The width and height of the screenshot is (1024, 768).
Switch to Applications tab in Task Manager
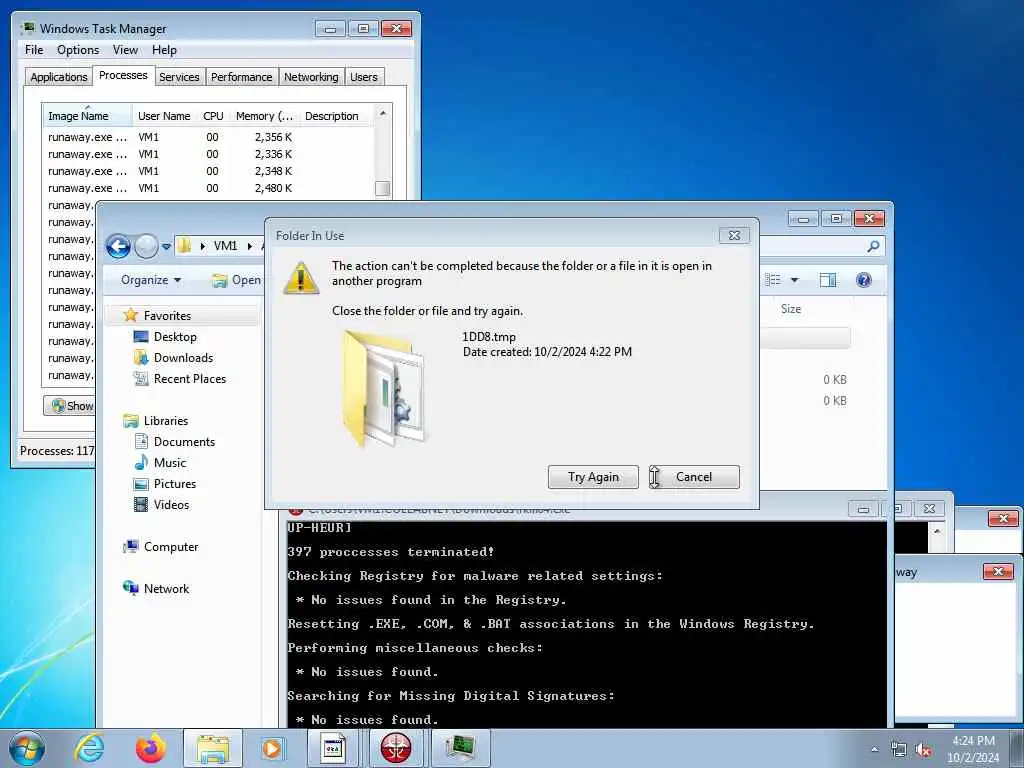click(x=59, y=77)
